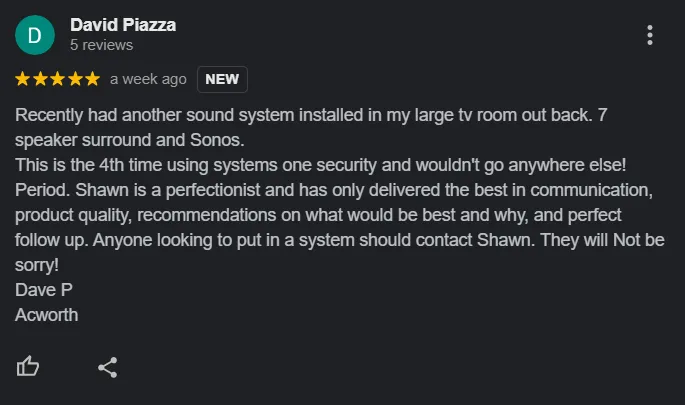This screenshot has height=405, width=685.
Task: Click the second yellow rating star
Action: 41,79
